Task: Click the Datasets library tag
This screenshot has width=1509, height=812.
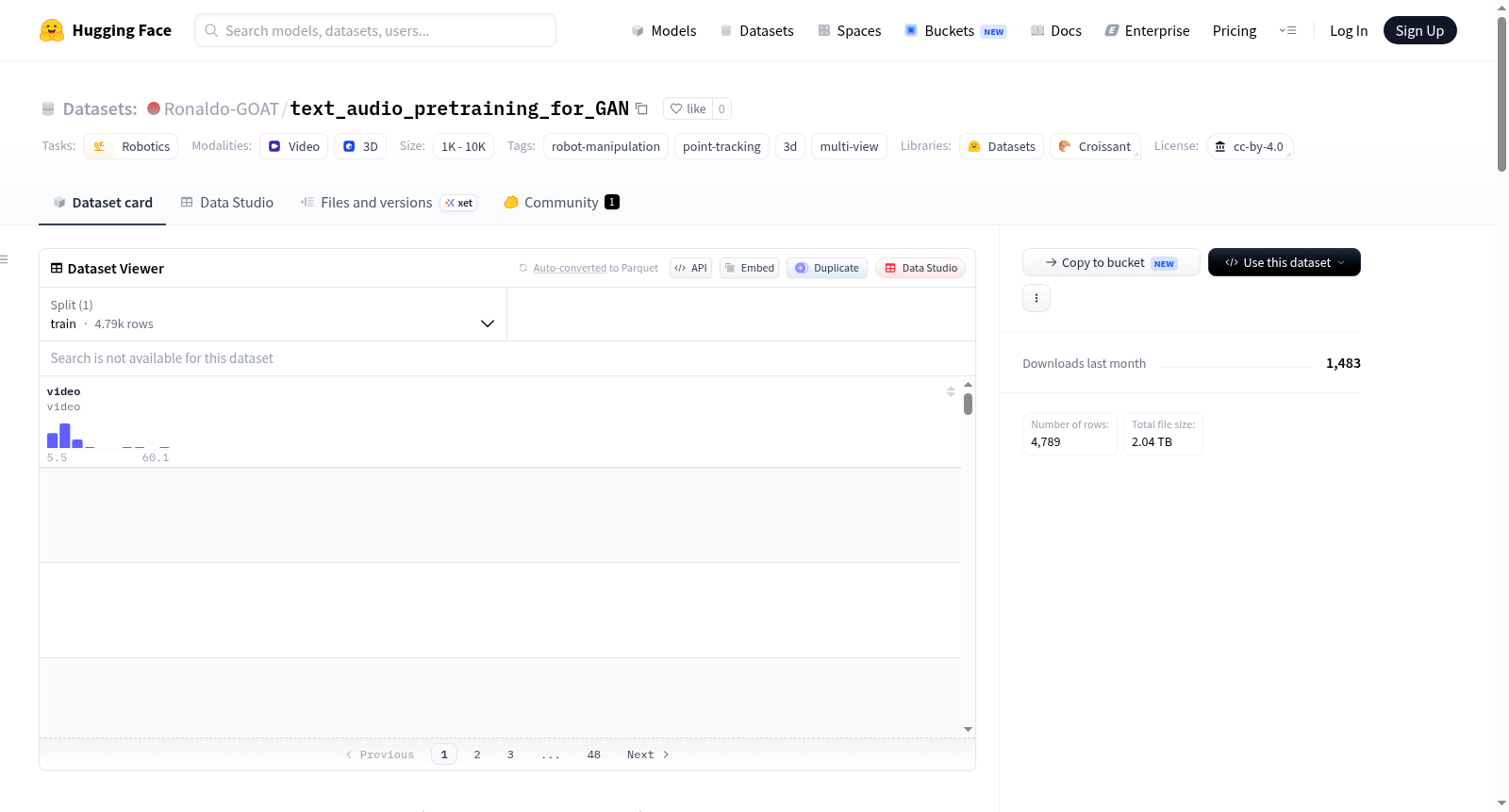Action: (1002, 146)
